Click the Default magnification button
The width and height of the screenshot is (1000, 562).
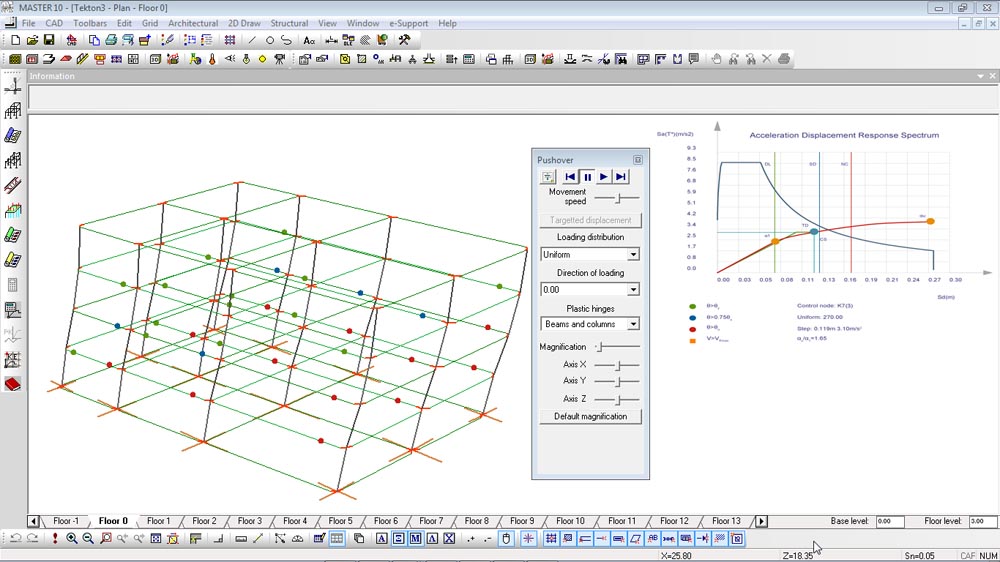(590, 417)
